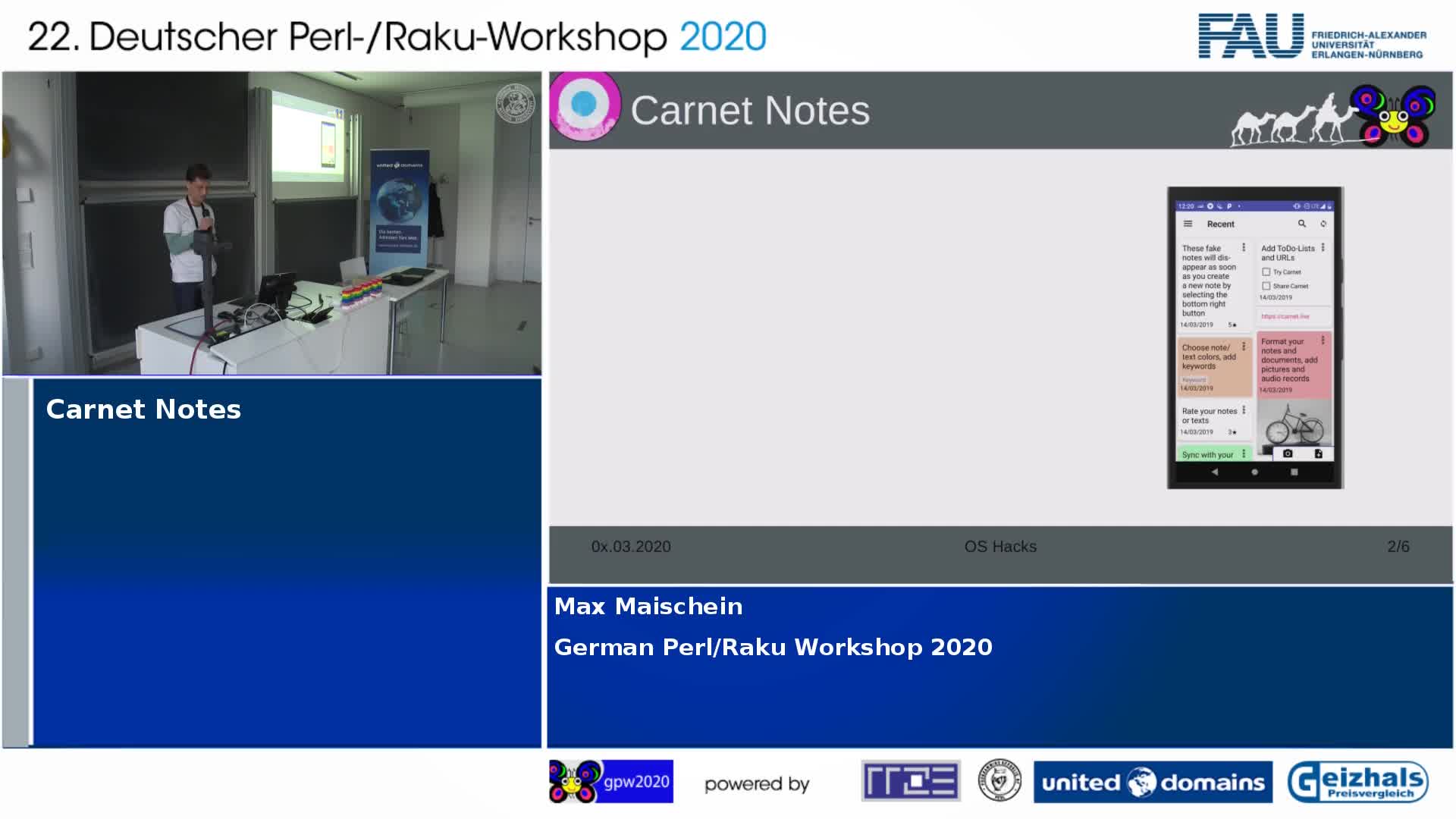
Task: Select the bicycle picture thumbnail
Action: [1294, 425]
